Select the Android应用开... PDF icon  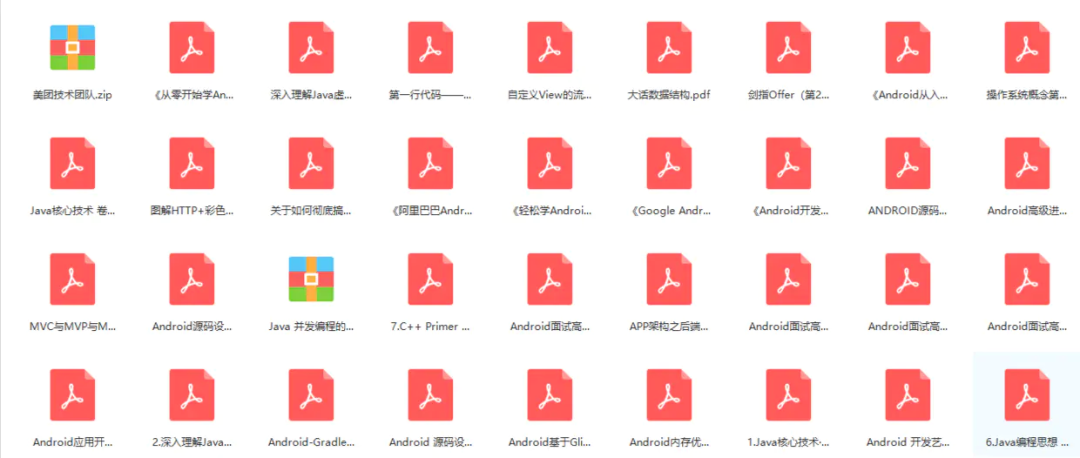(x=72, y=395)
